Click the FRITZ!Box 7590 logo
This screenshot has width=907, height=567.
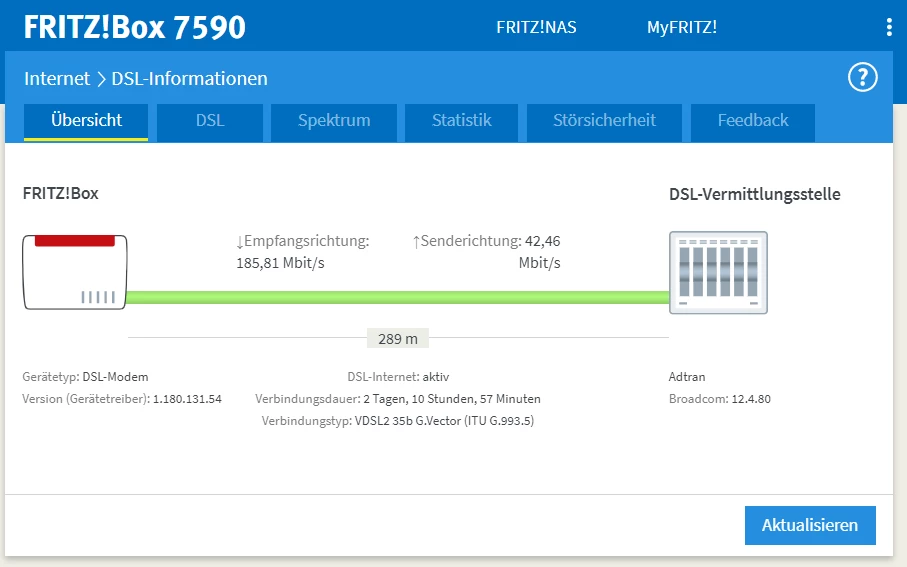pyautogui.click(x=135, y=27)
